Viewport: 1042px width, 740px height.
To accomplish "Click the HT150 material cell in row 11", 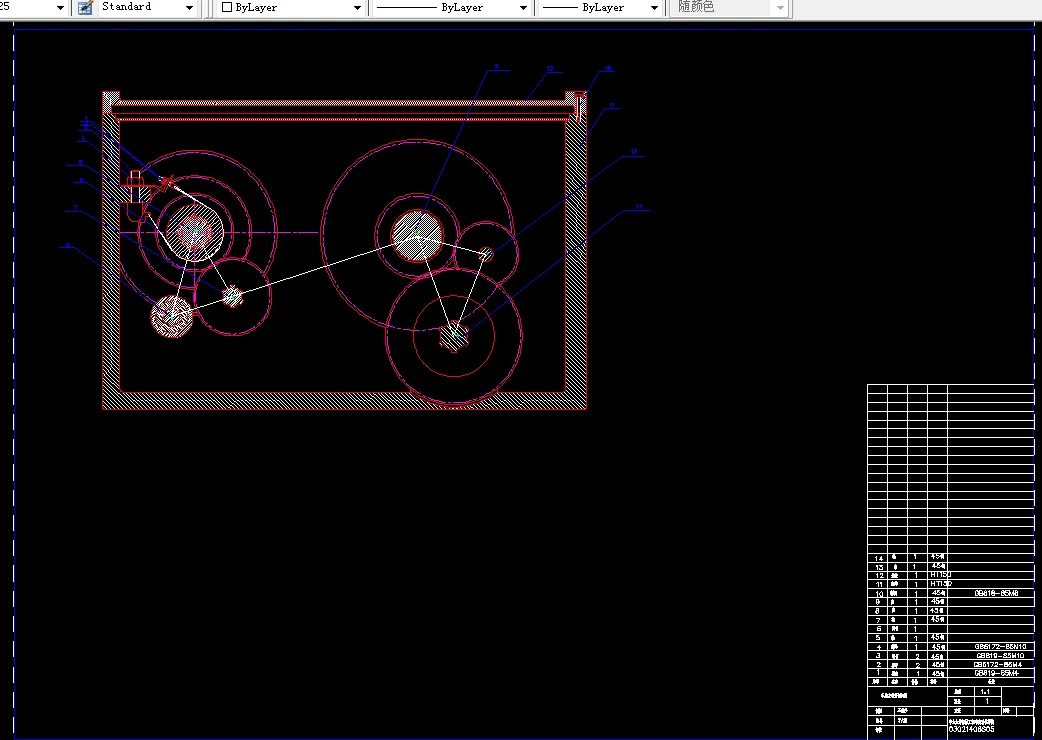I will pos(940,584).
